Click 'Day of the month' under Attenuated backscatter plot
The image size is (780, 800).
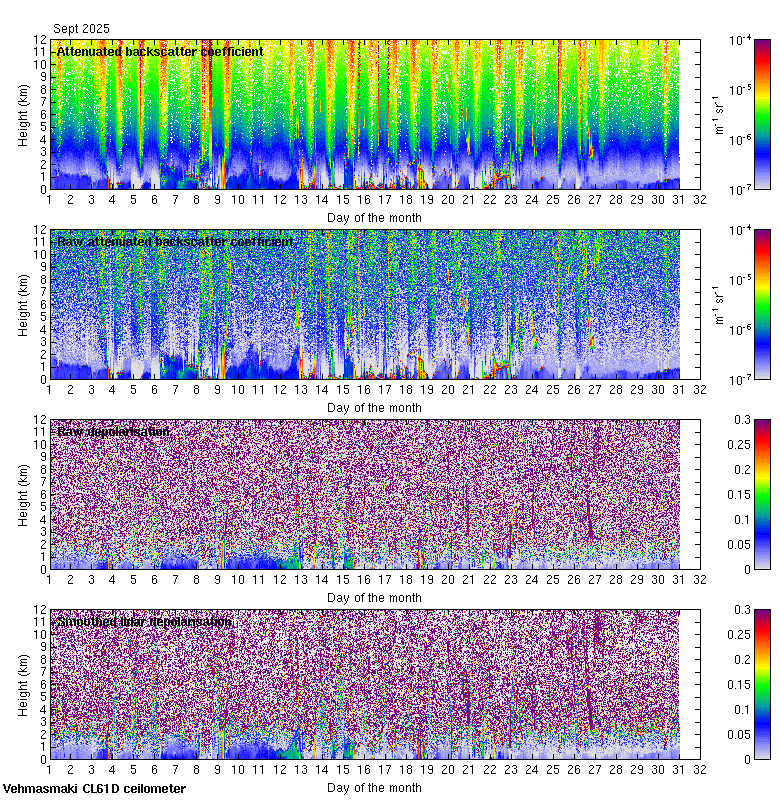pos(374,218)
